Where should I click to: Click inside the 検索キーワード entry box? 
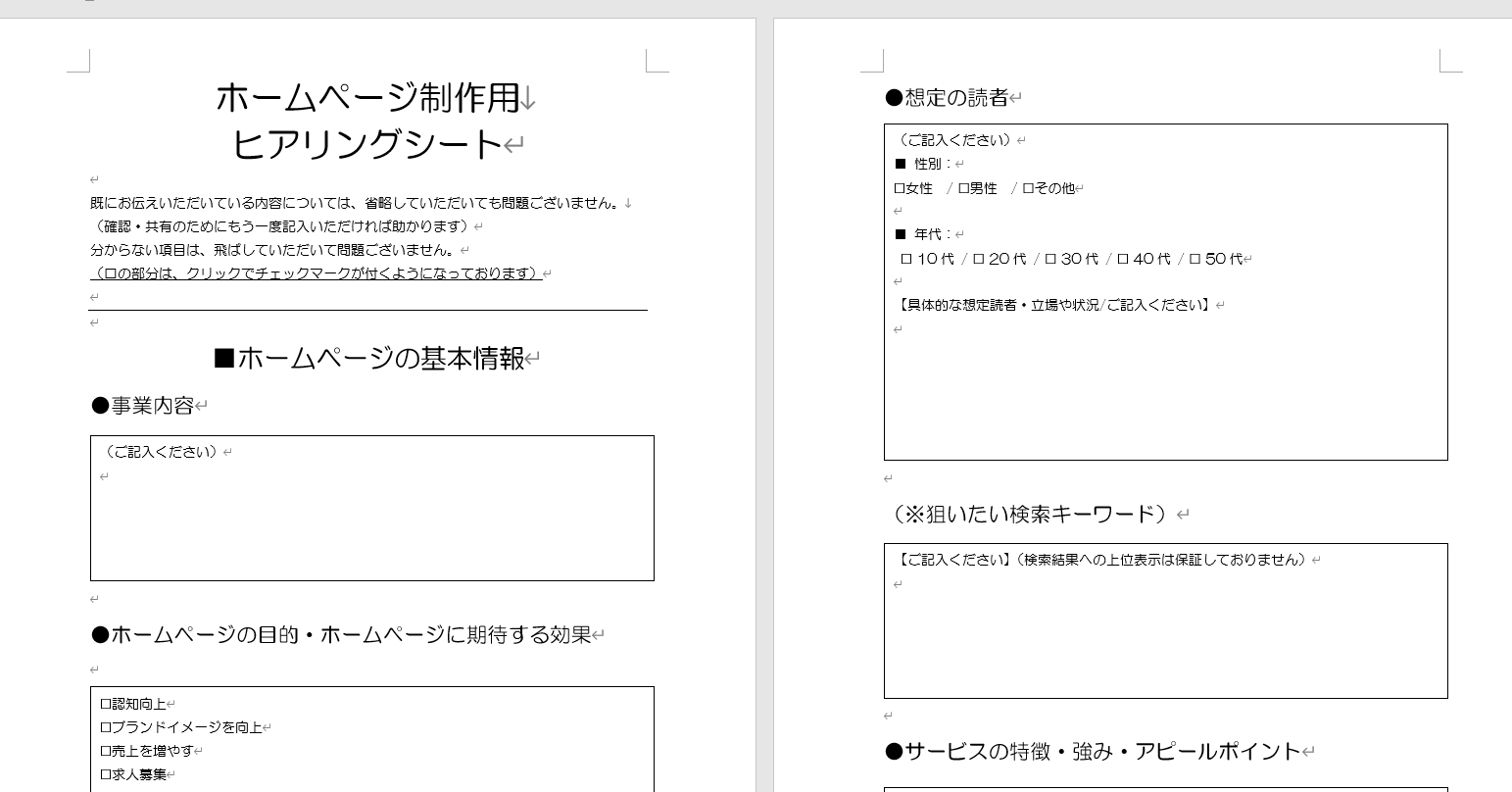pyautogui.click(x=1166, y=620)
